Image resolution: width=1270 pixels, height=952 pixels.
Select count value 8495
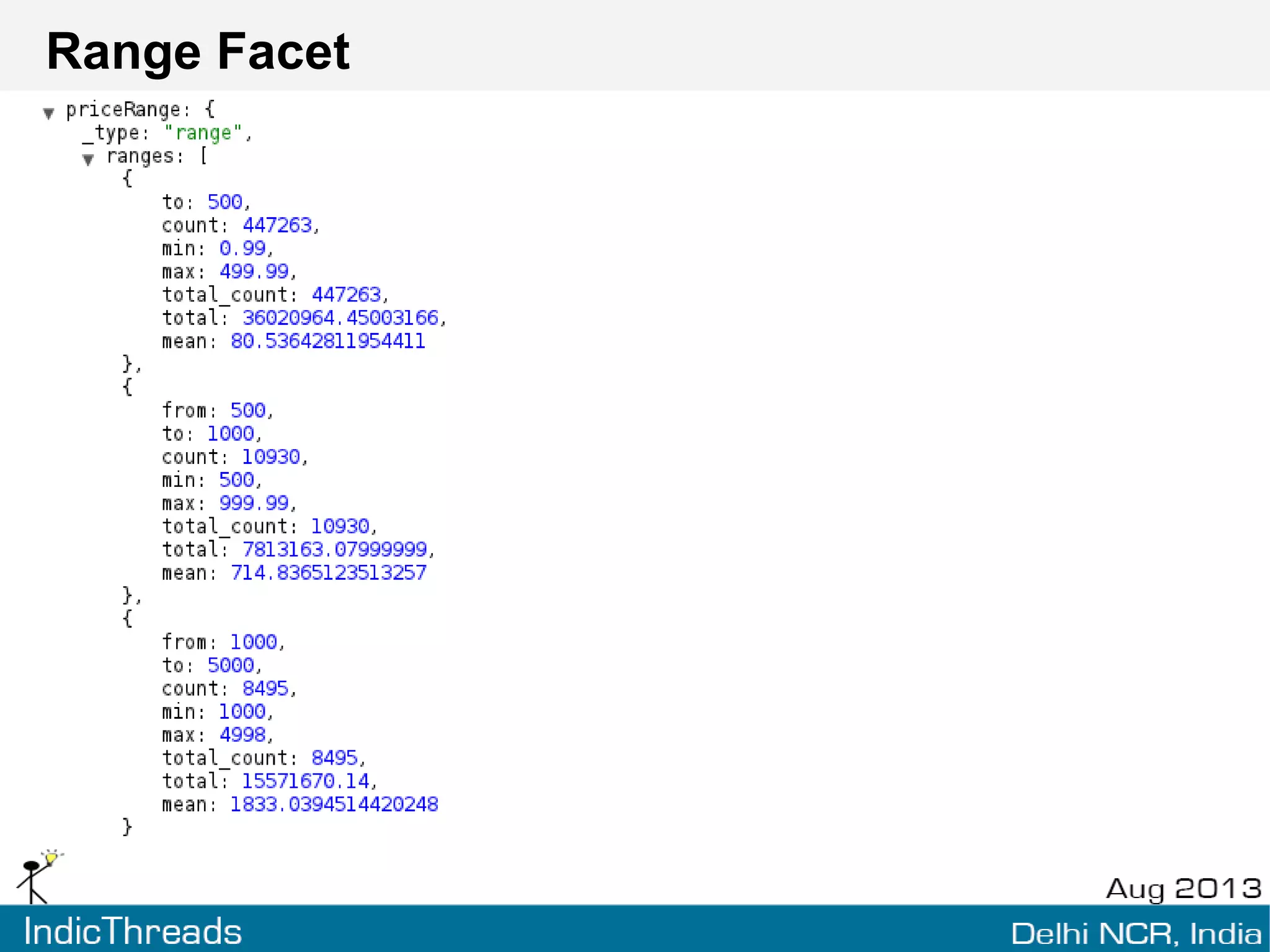click(265, 688)
